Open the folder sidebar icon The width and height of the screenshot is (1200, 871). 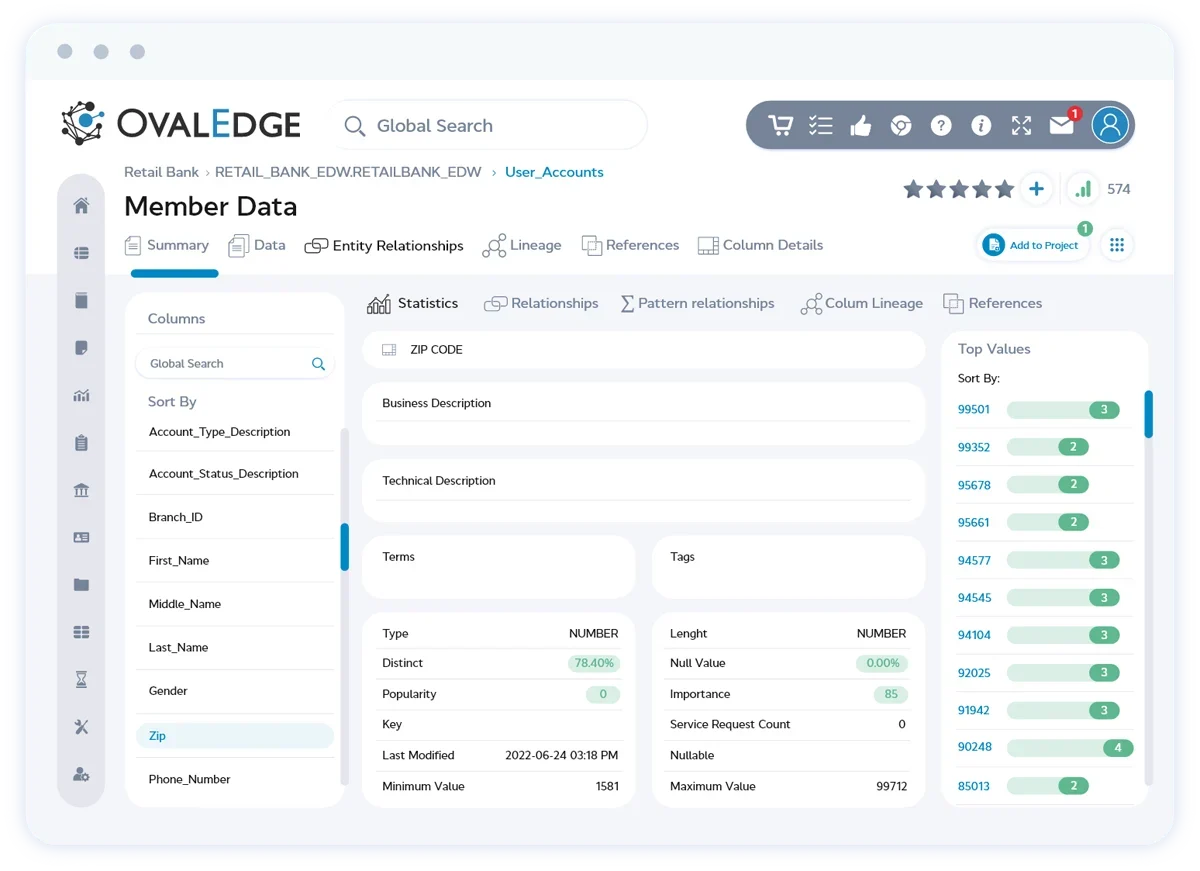[82, 584]
